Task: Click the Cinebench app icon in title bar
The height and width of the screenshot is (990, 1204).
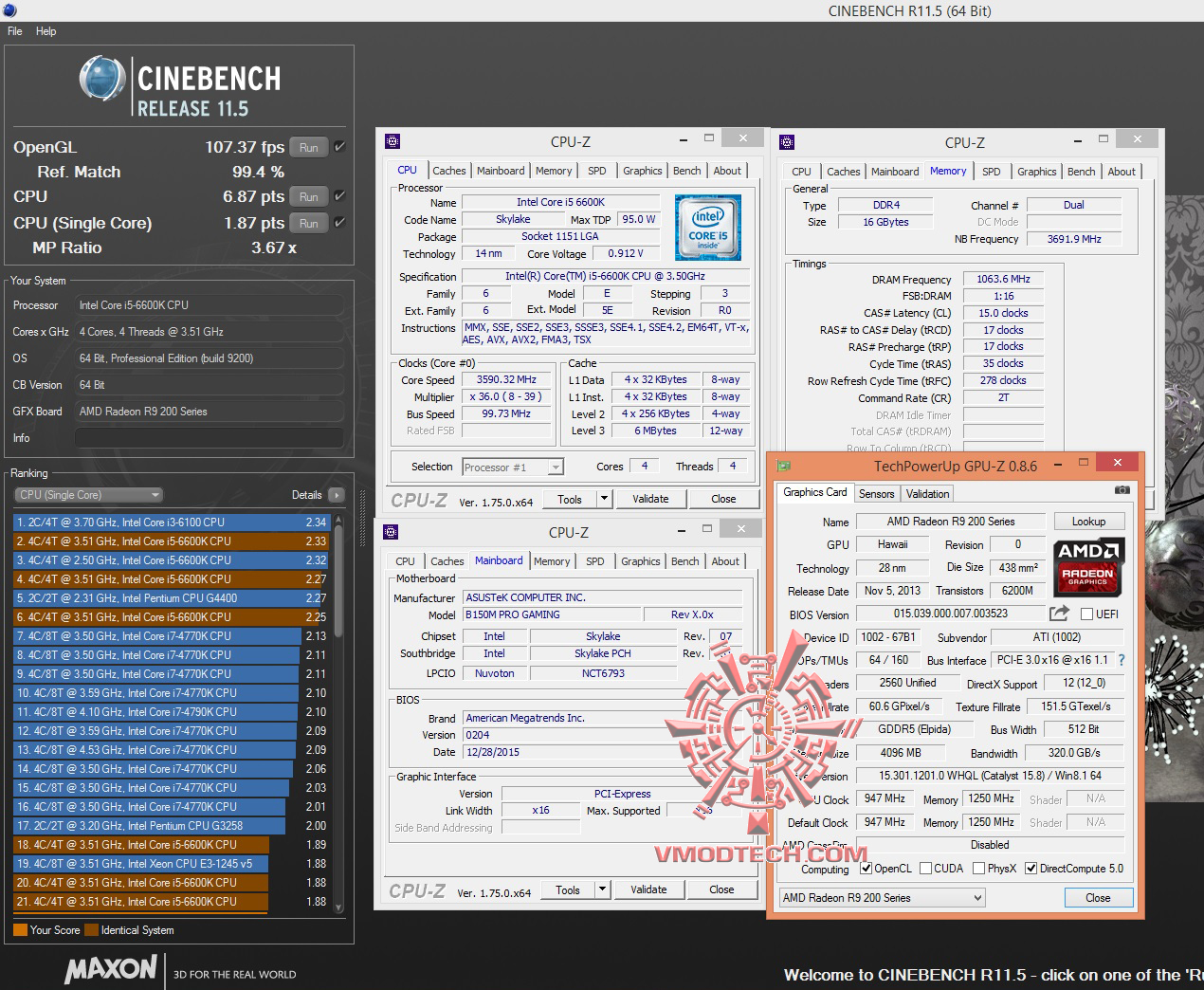Action: pyautogui.click(x=9, y=9)
